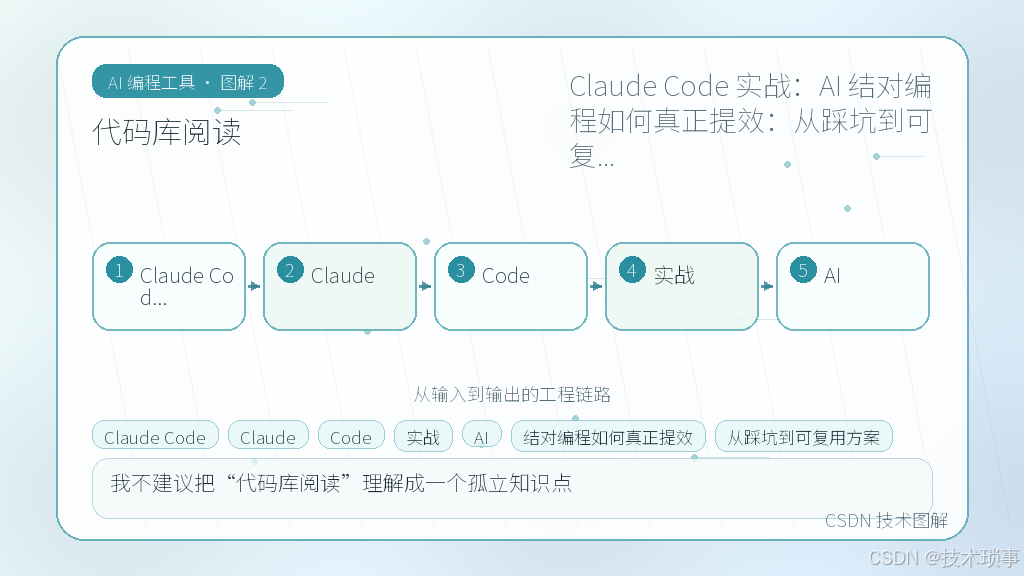Click the number 5 circle icon
The height and width of the screenshot is (576, 1024).
803,270
